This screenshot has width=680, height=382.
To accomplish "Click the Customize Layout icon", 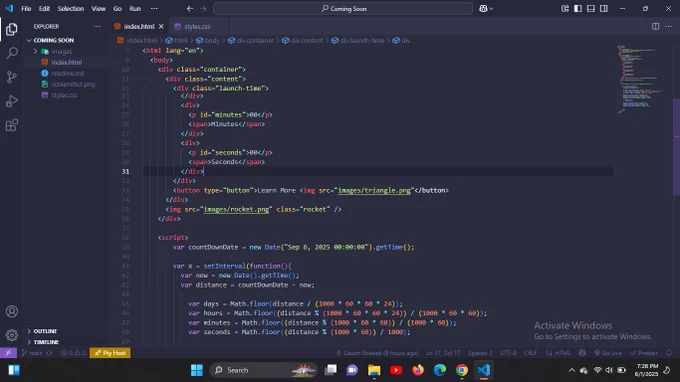I will [565, 8].
